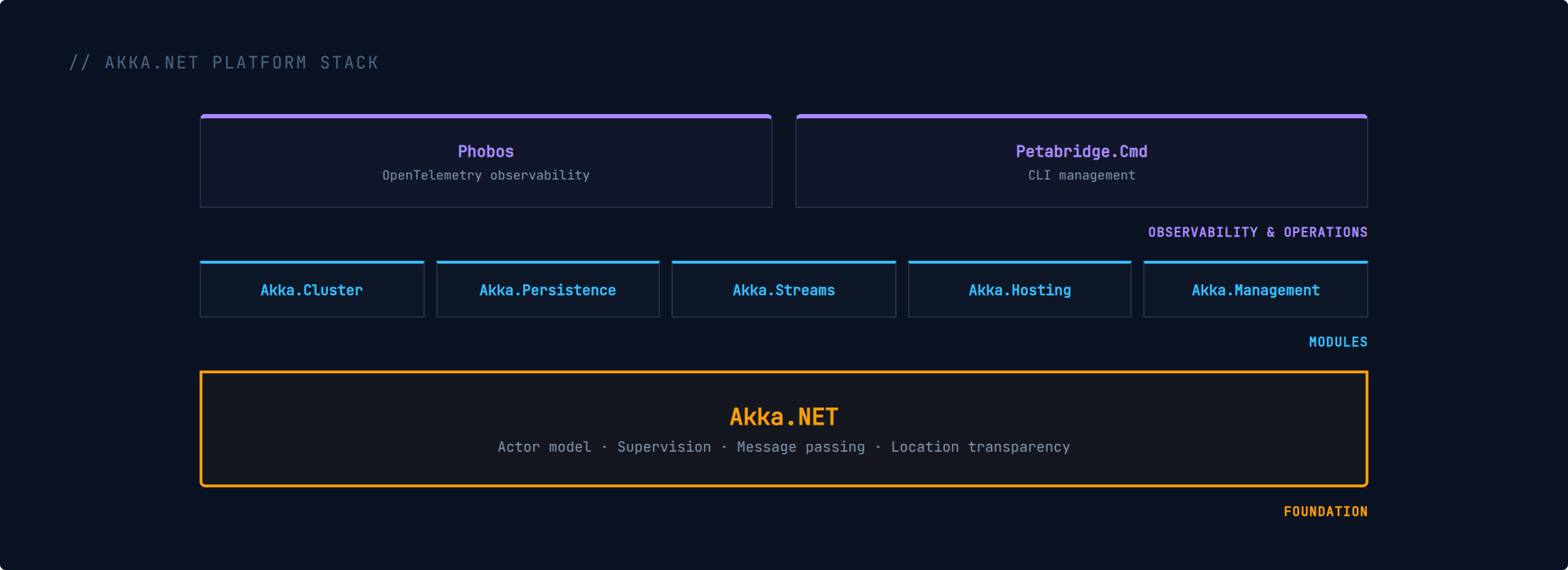The image size is (1568, 570).
Task: Open the Akka.Persistence module box
Action: [547, 290]
